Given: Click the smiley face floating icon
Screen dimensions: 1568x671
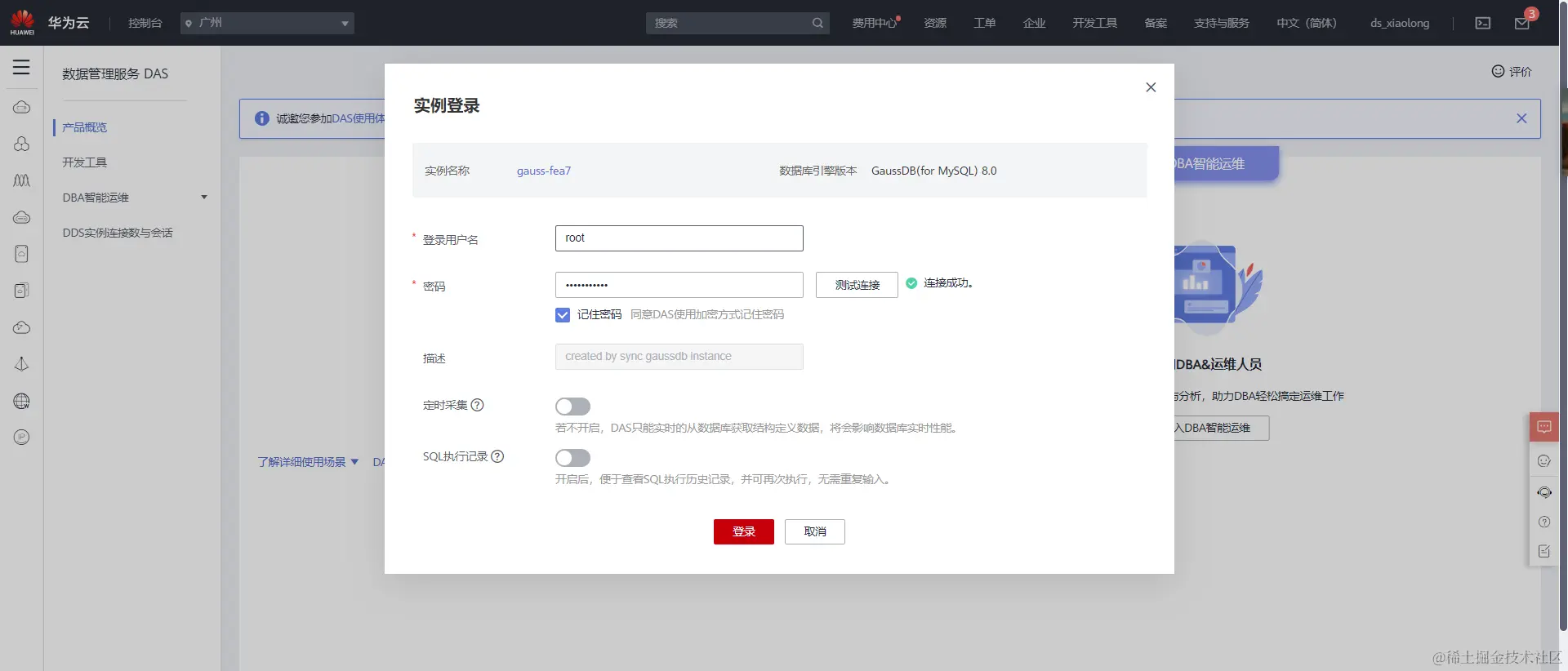Looking at the screenshot, I should tap(1544, 460).
